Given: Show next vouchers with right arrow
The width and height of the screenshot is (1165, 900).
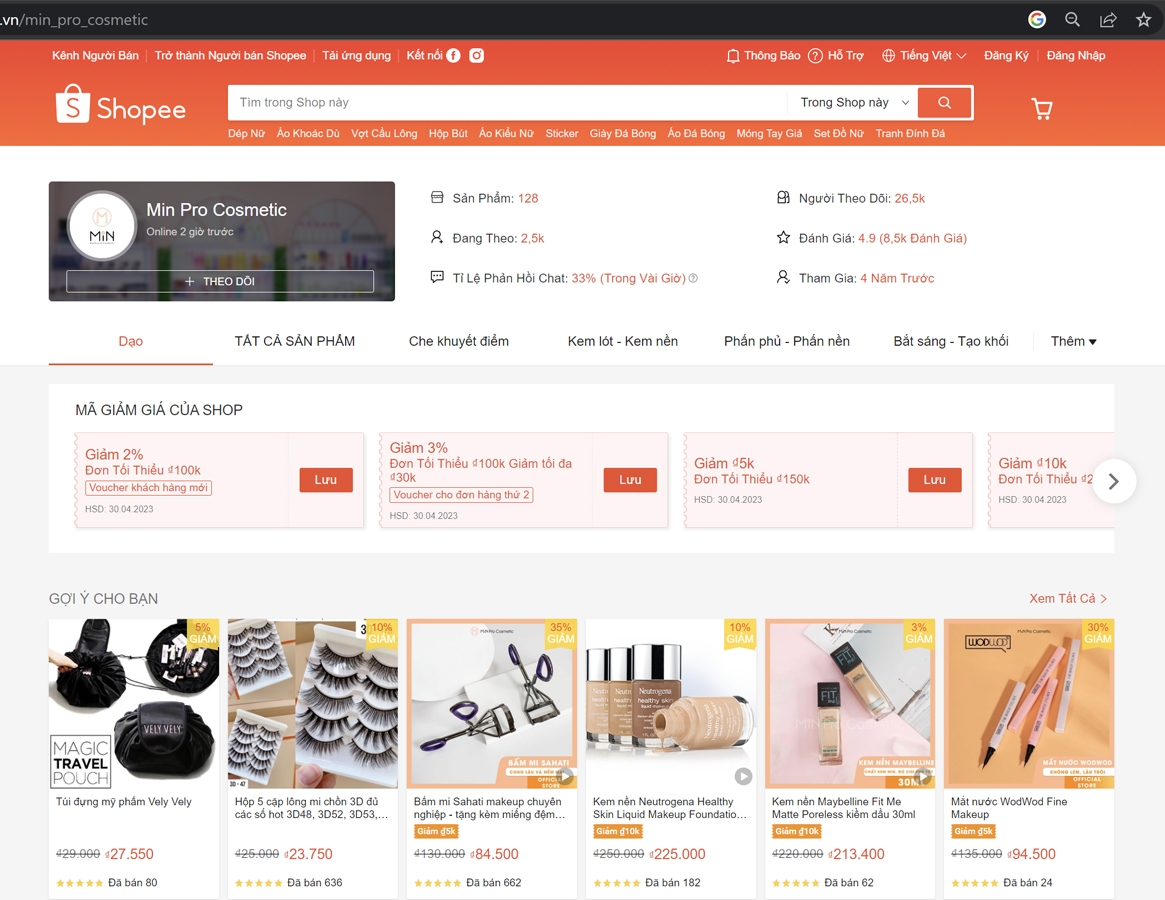Looking at the screenshot, I should pyautogui.click(x=1113, y=481).
